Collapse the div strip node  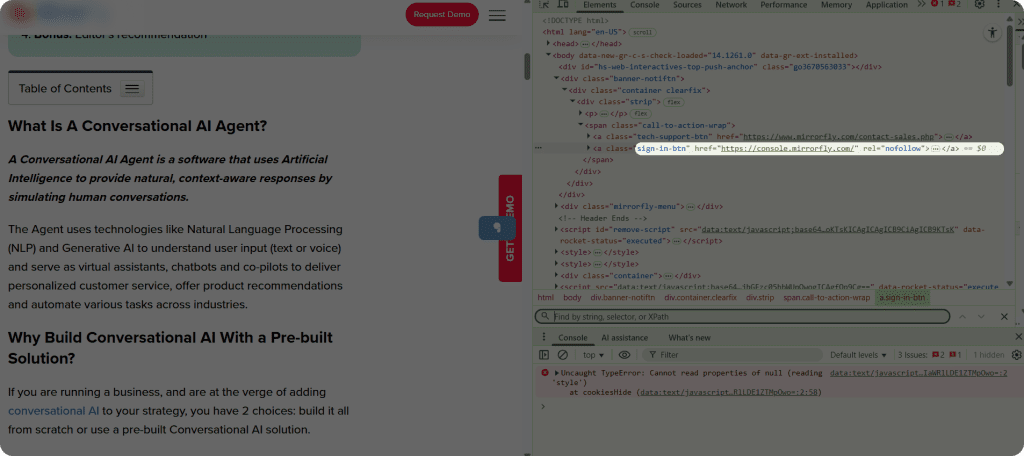pyautogui.click(x=573, y=102)
